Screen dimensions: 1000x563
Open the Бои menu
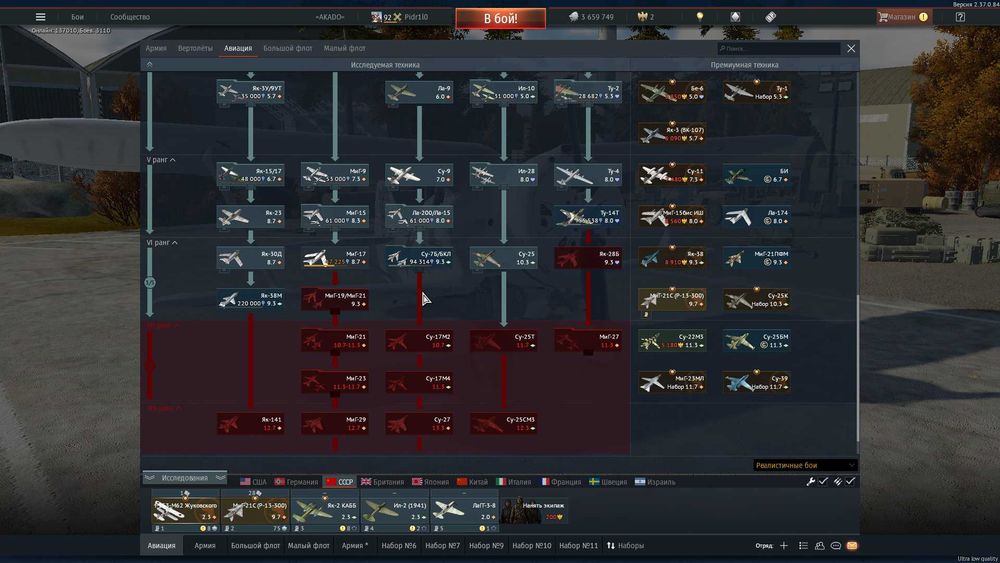point(77,17)
